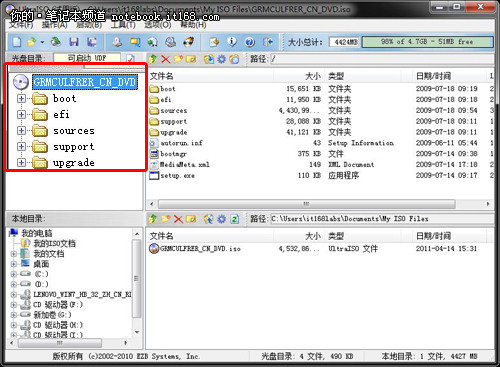Click the Save As toolbar icon
The width and height of the screenshot is (500, 367).
tap(92, 42)
